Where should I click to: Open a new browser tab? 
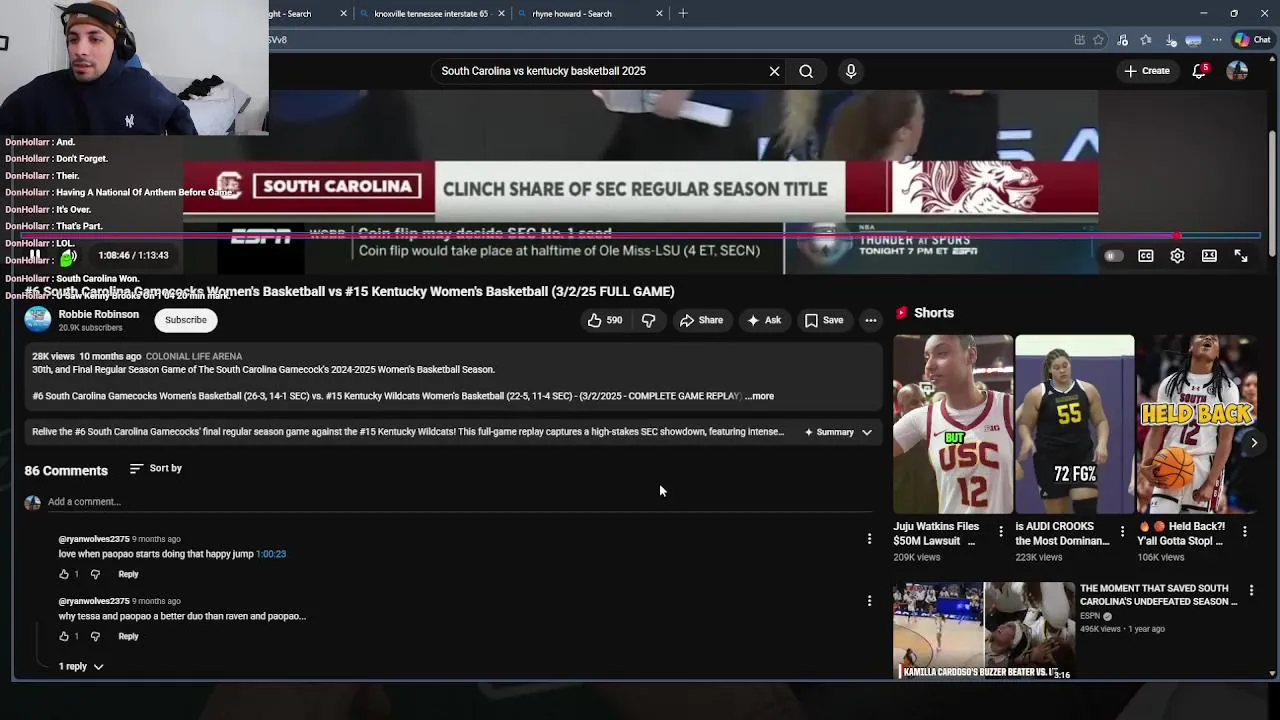(683, 13)
